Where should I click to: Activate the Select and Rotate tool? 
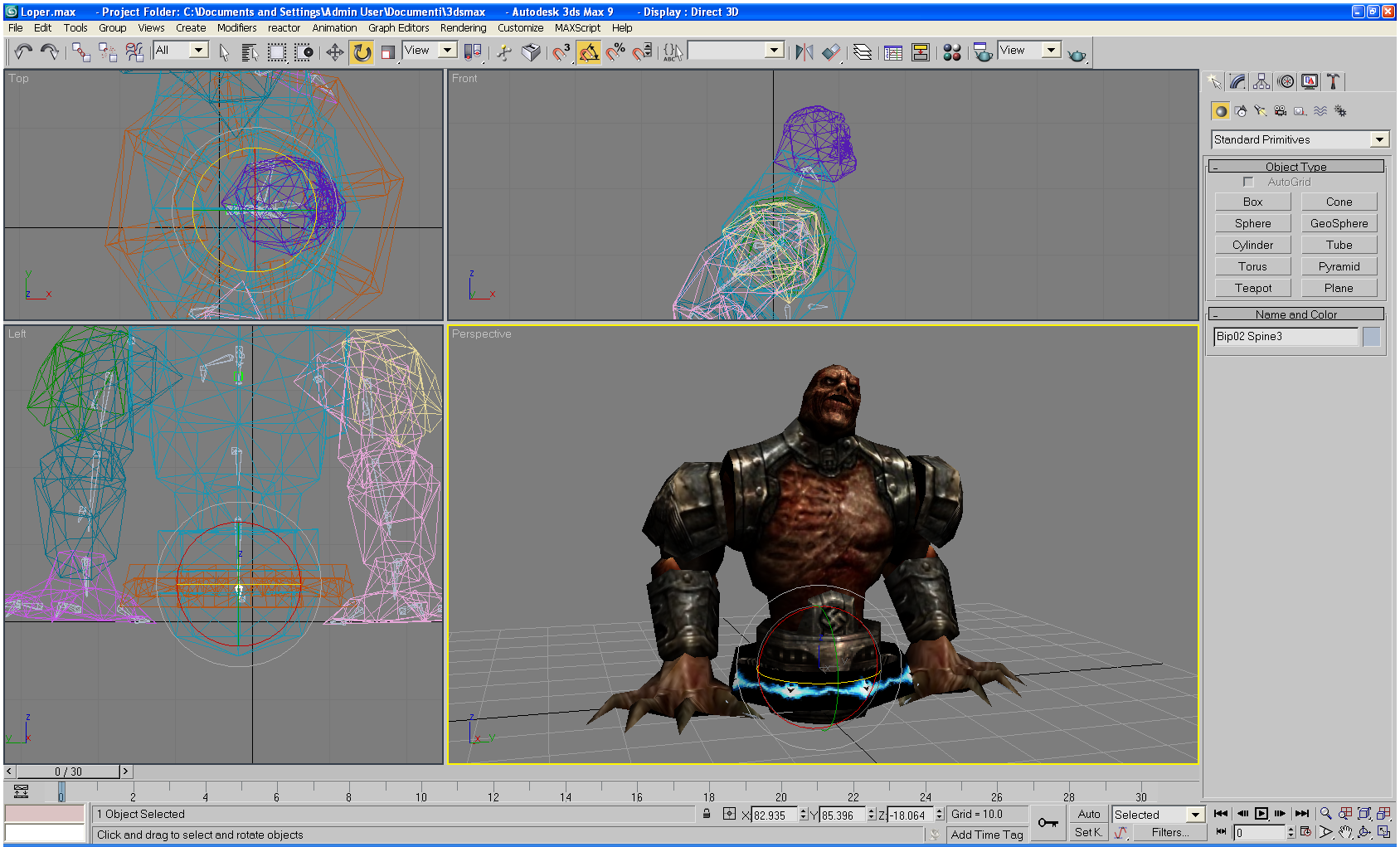pos(362,52)
